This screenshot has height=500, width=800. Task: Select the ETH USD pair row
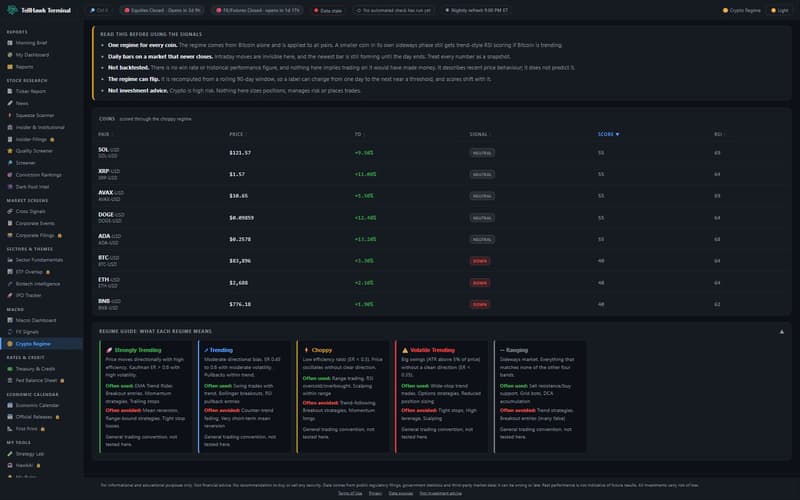click(x=441, y=283)
